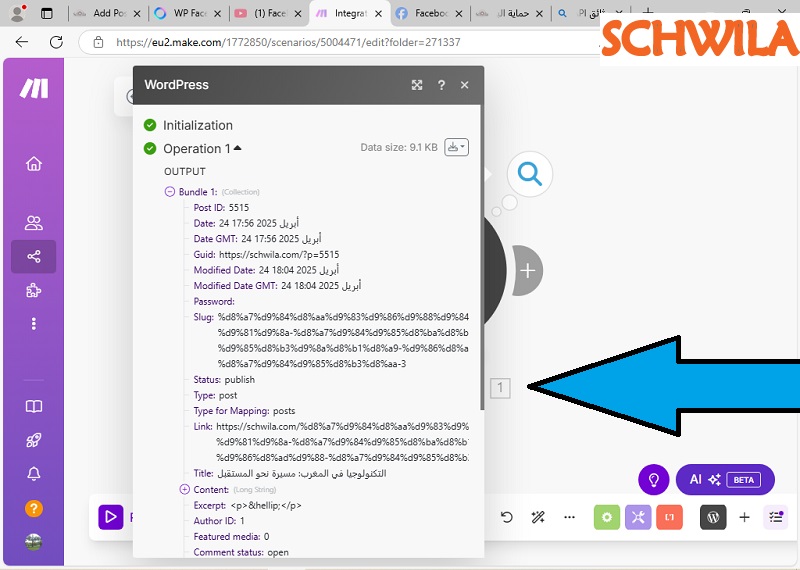Select the Scenarios share icon in sidebar
Viewport: 800px width, 570px height.
(x=34, y=256)
